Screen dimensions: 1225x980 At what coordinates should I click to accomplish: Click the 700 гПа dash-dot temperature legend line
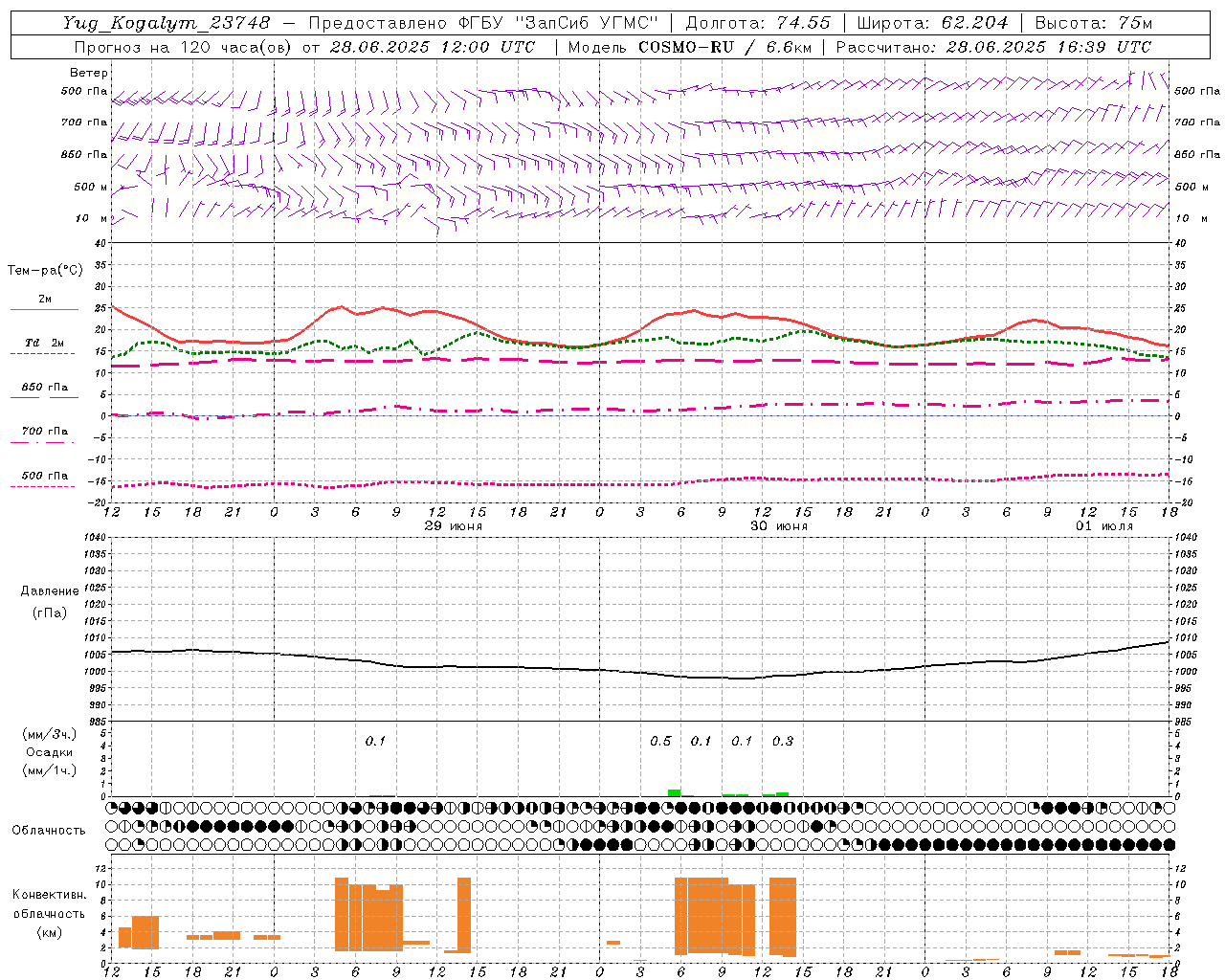43,442
